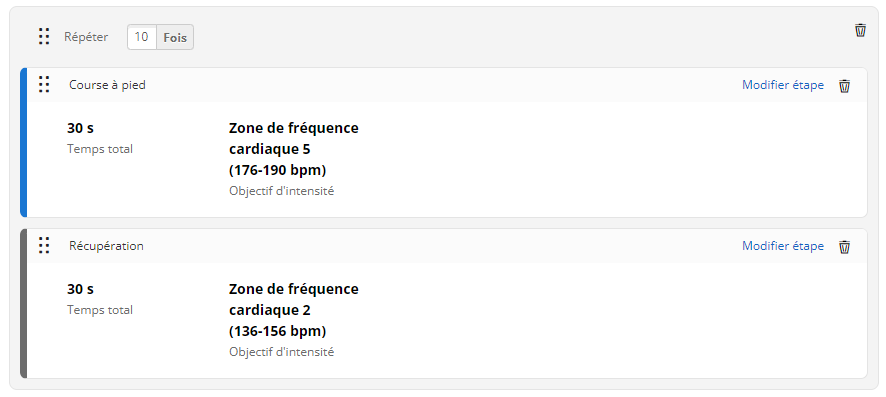Delete the entire repeat block with its trash icon
Image resolution: width=886 pixels, height=397 pixels.
[x=860, y=30]
